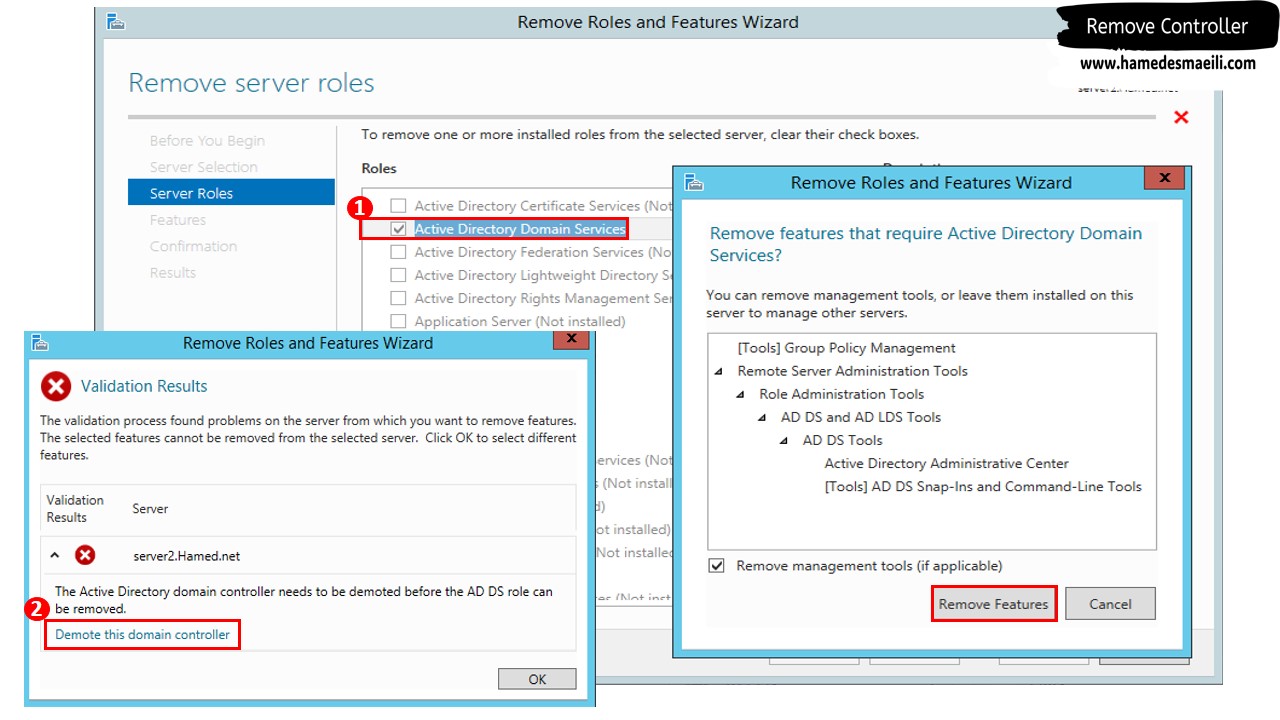1280x720 pixels.
Task: Collapse Remote Server Administration Tools node
Action: [x=719, y=371]
